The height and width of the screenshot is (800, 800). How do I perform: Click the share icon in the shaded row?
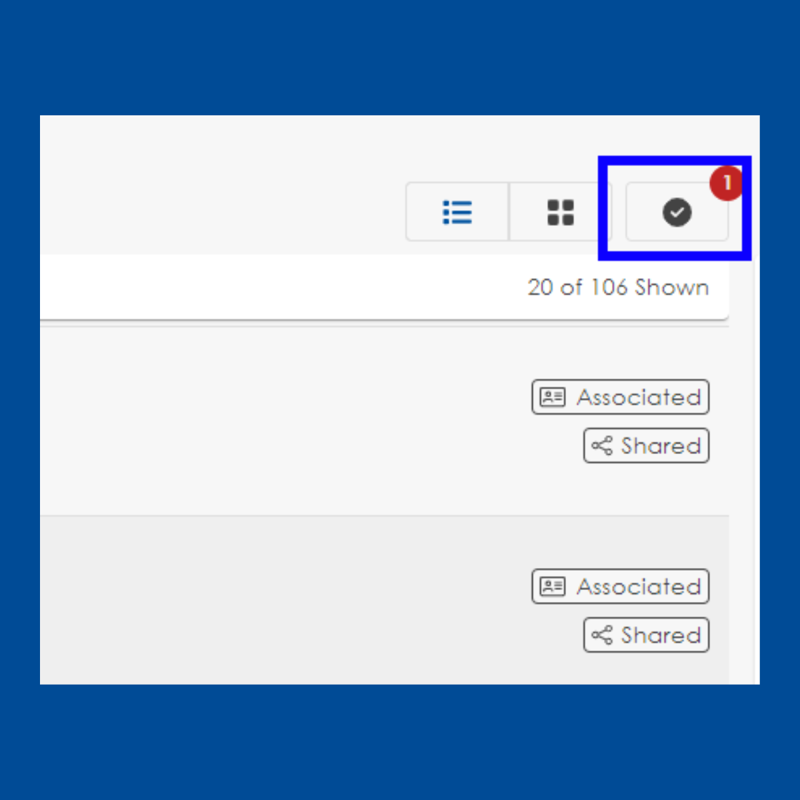(602, 635)
